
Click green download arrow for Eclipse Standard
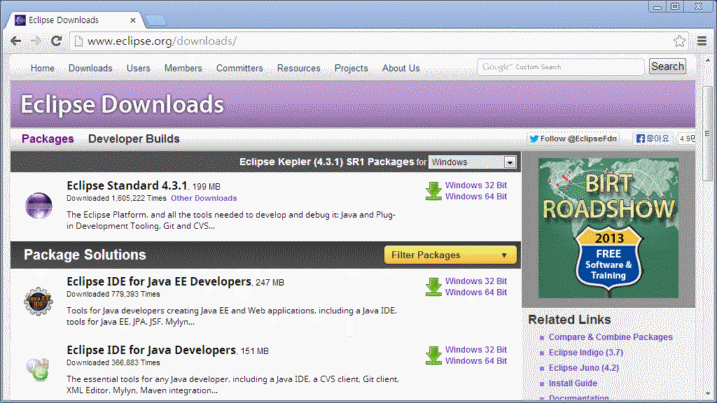coord(433,191)
